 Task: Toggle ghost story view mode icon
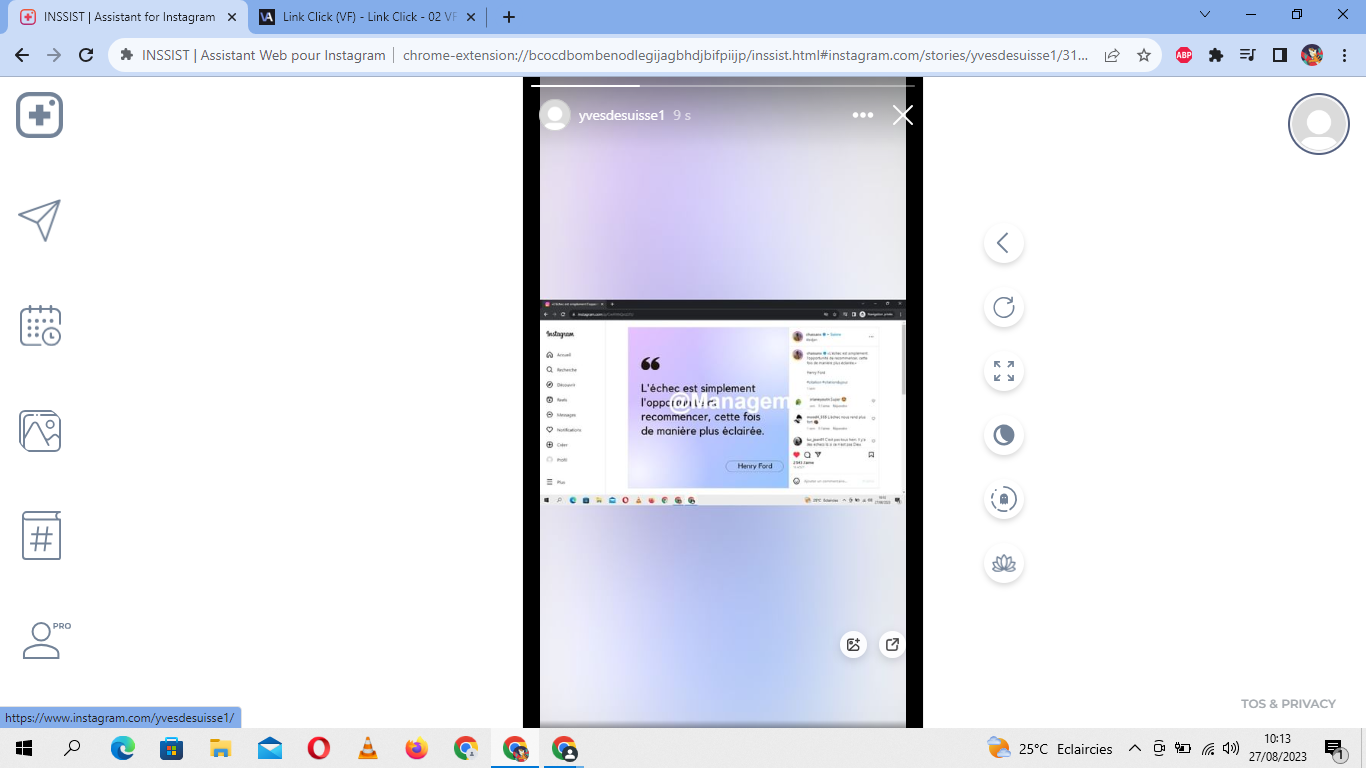[x=1003, y=499]
